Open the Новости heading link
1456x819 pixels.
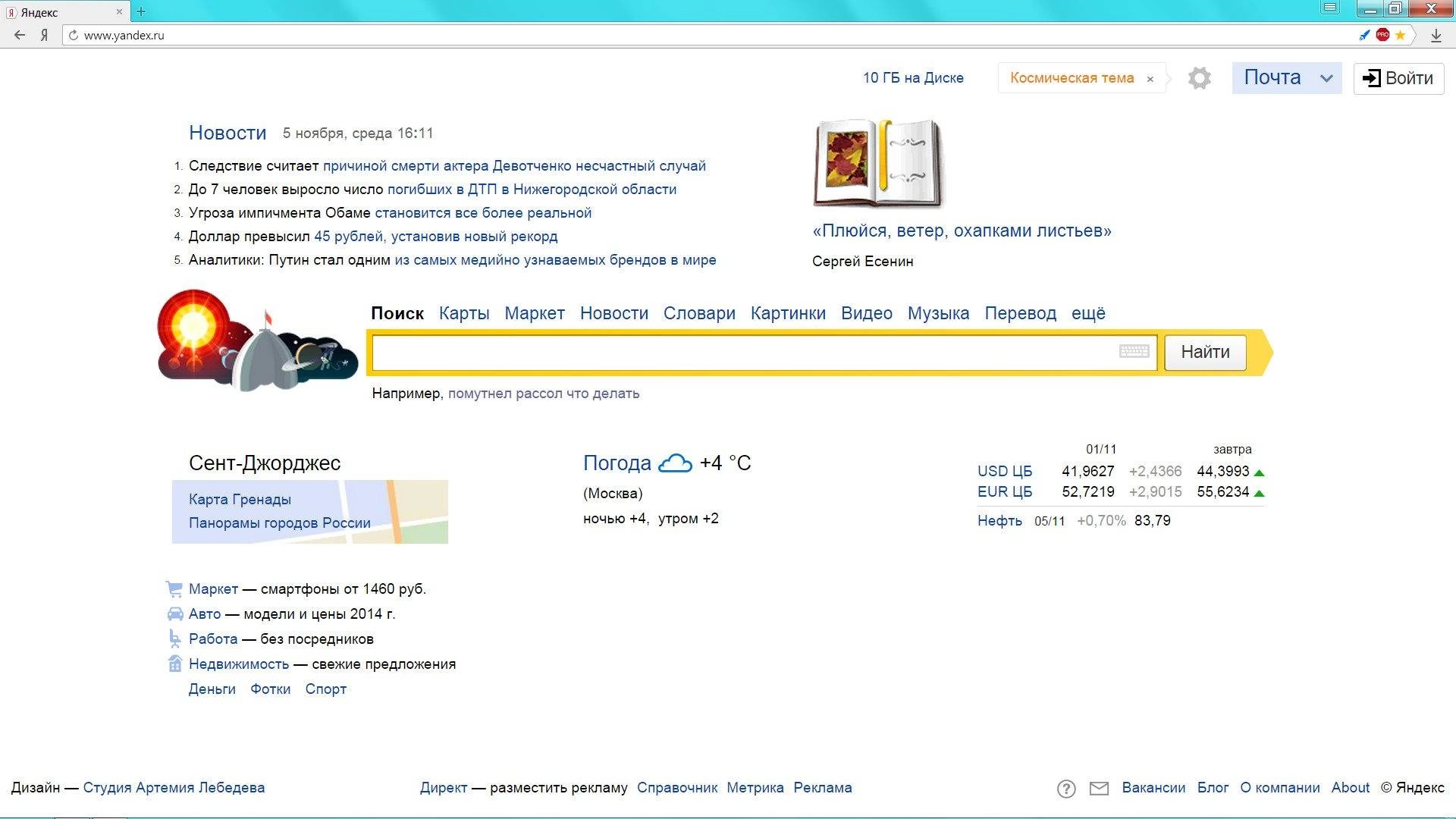pyautogui.click(x=227, y=133)
